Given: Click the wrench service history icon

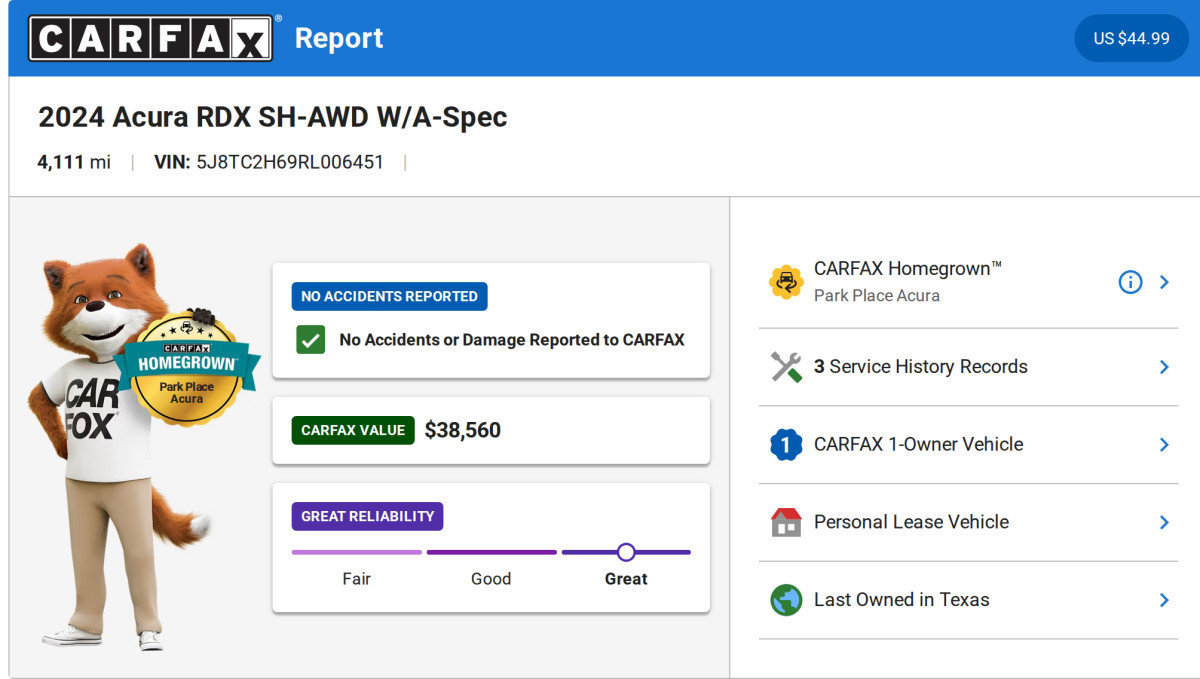Looking at the screenshot, I should (786, 367).
